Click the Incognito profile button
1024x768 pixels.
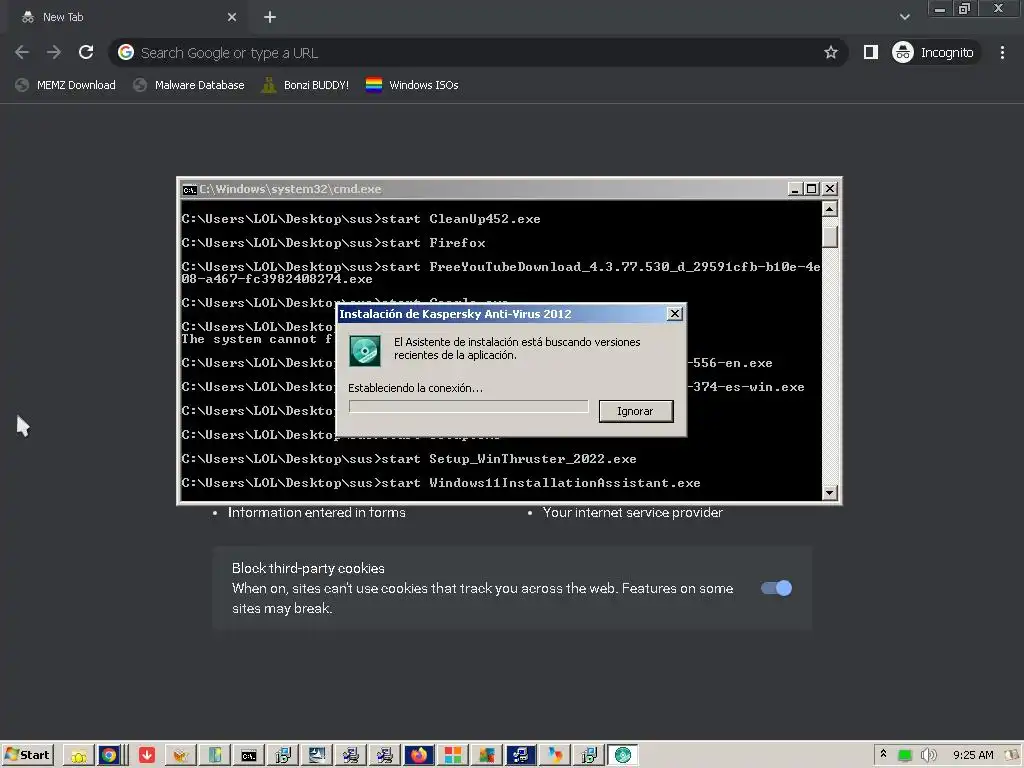(934, 52)
